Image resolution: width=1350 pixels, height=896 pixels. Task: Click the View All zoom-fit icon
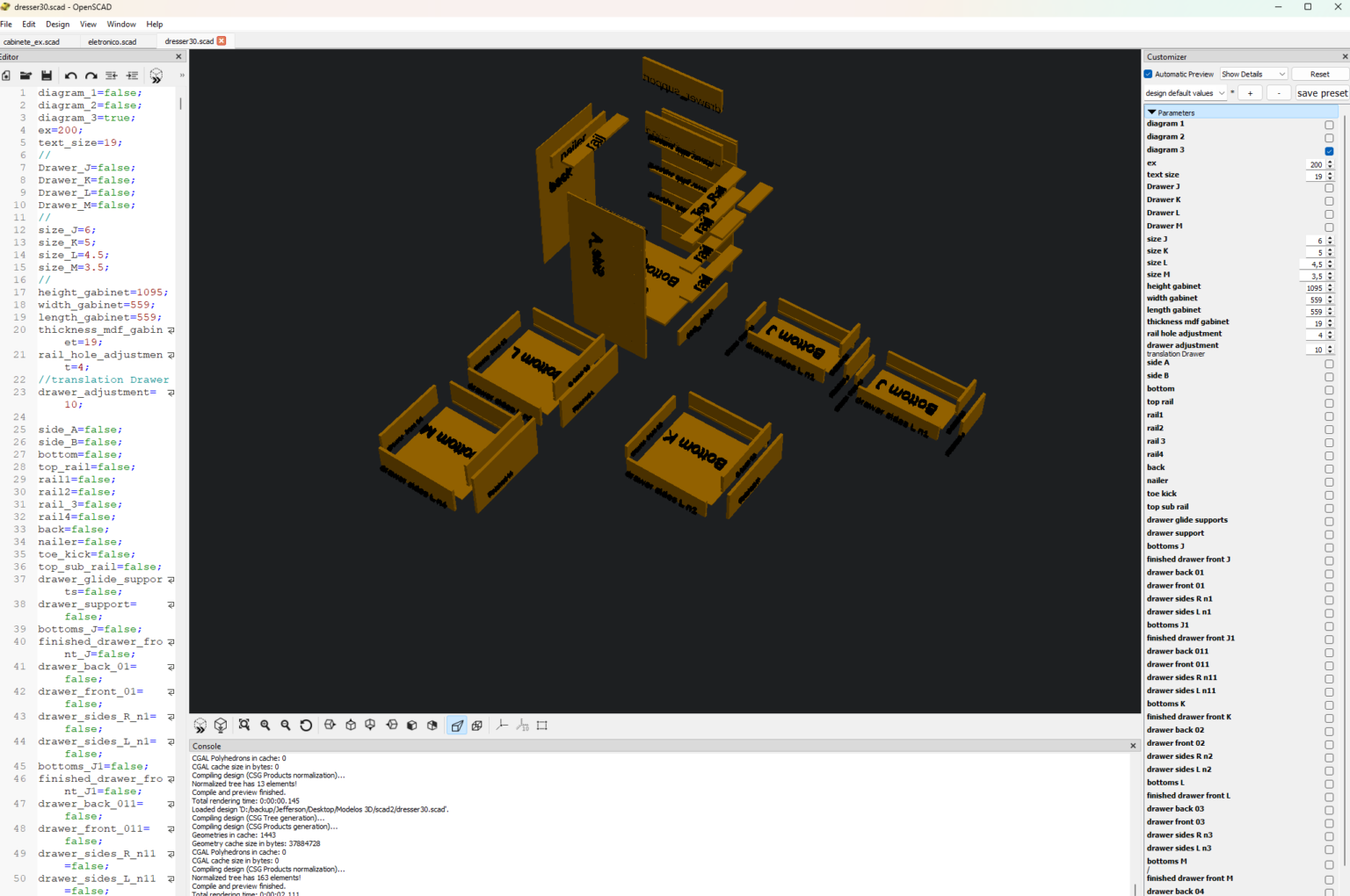[x=244, y=726]
